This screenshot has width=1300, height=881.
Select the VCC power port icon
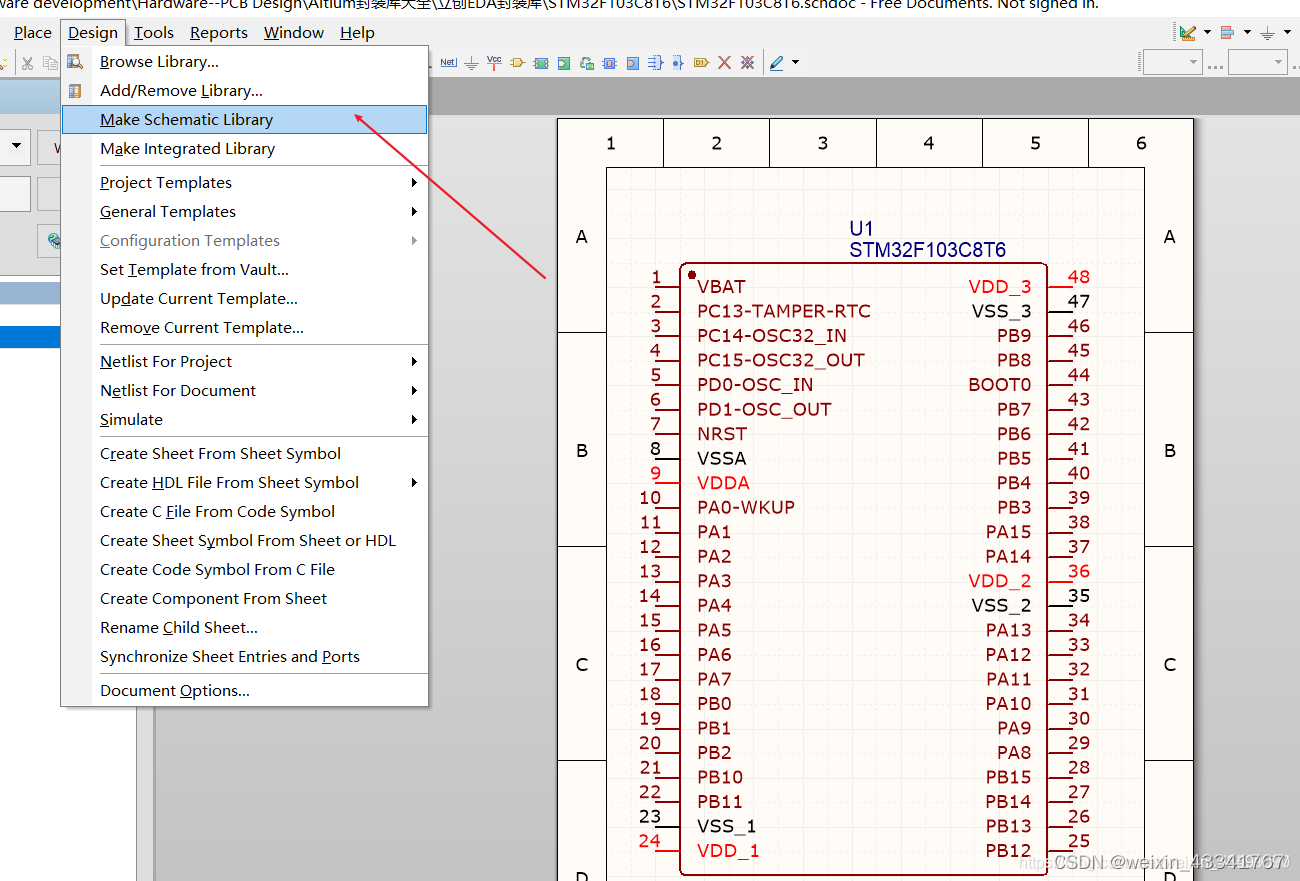[494, 63]
